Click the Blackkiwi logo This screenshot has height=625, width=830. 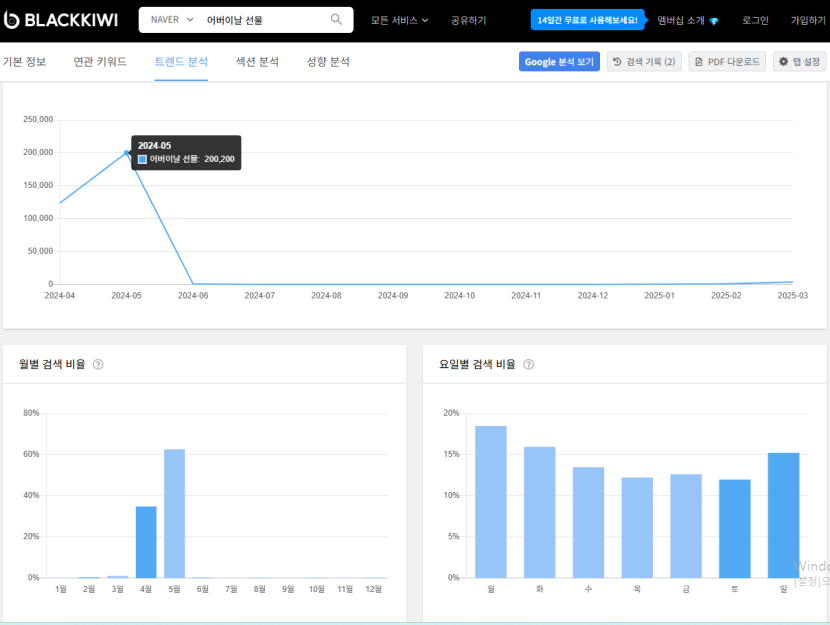[61, 20]
